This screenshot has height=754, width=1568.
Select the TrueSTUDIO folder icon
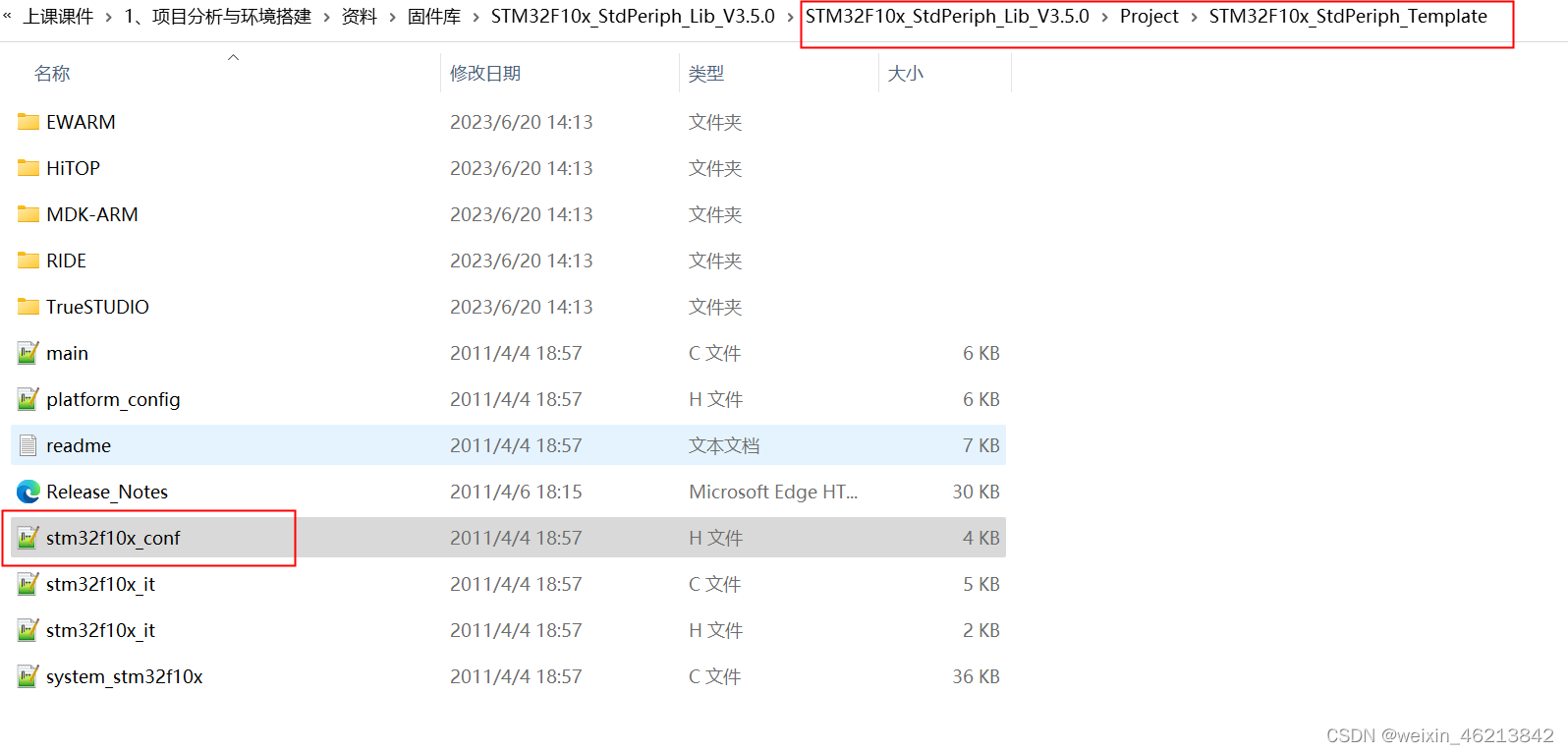[28, 307]
